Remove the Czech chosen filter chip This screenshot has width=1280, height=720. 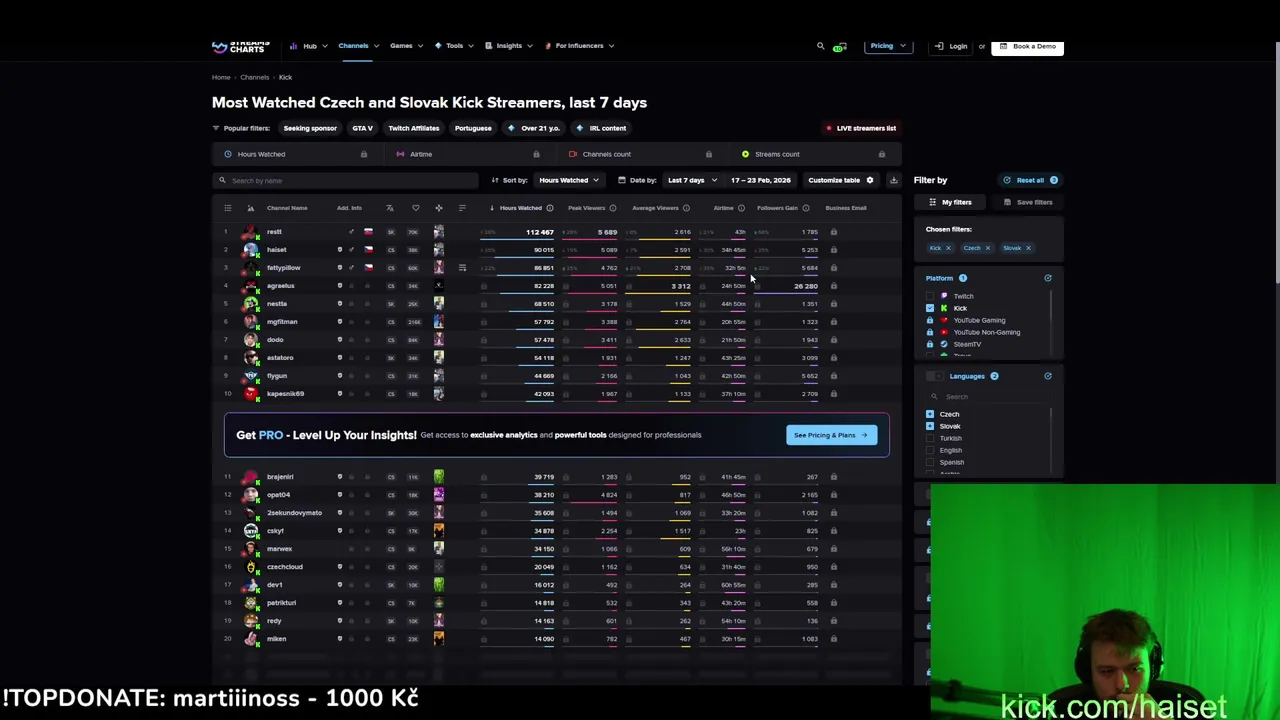(987, 248)
